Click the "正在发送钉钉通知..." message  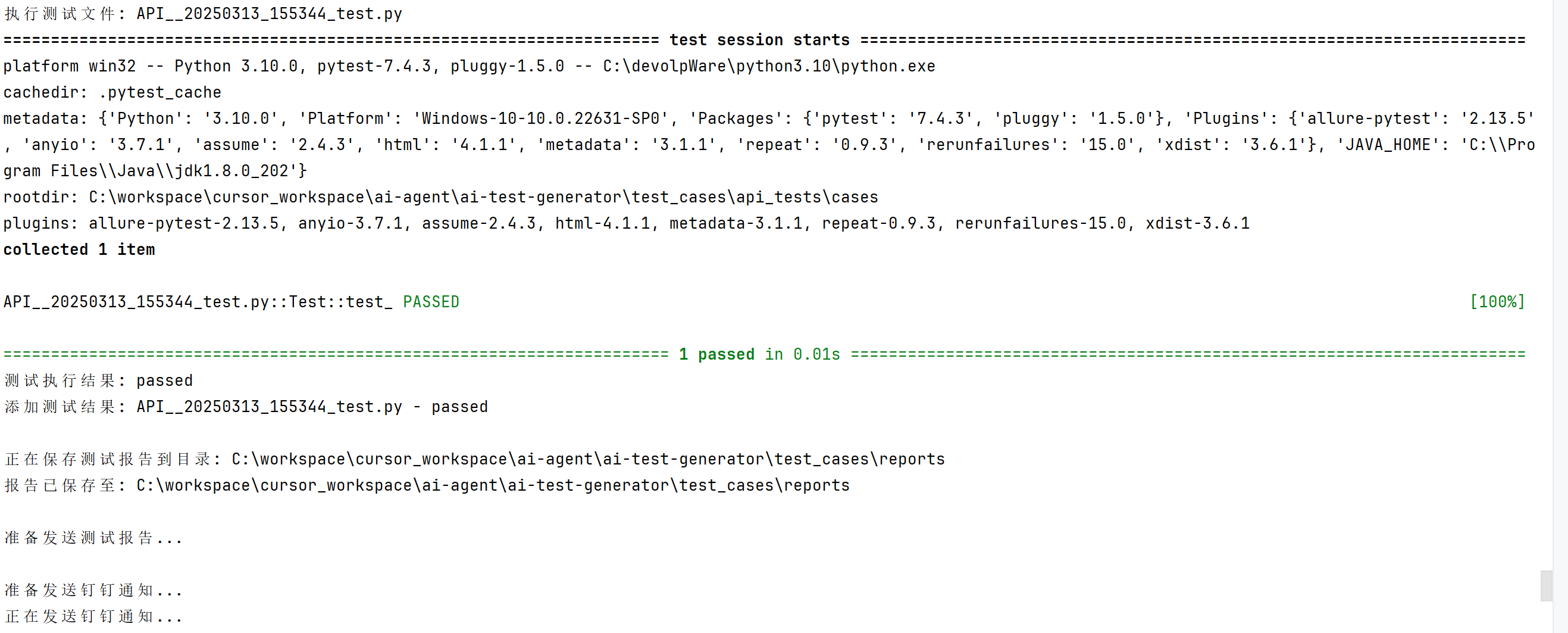pos(93,616)
